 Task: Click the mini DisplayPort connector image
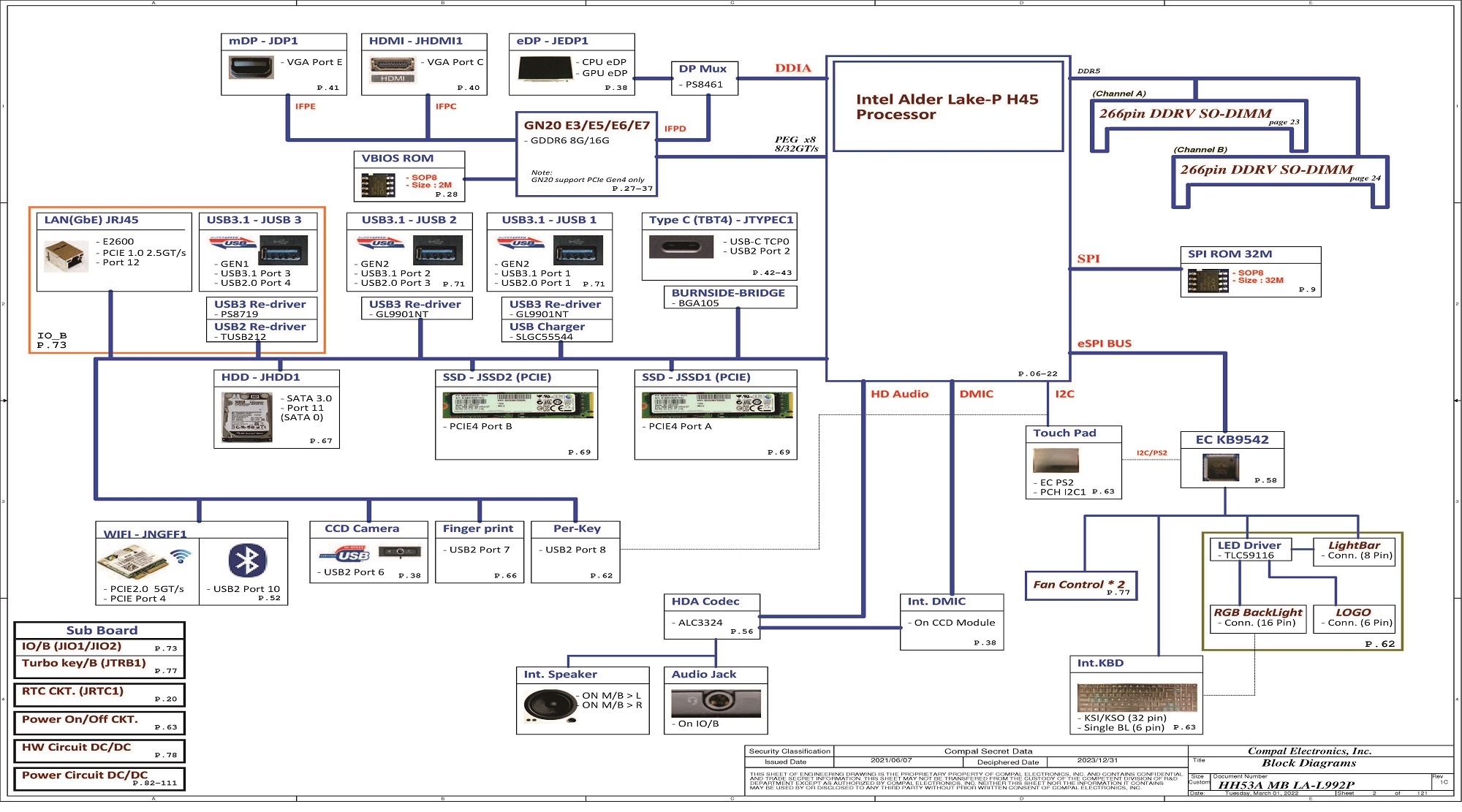(251, 67)
